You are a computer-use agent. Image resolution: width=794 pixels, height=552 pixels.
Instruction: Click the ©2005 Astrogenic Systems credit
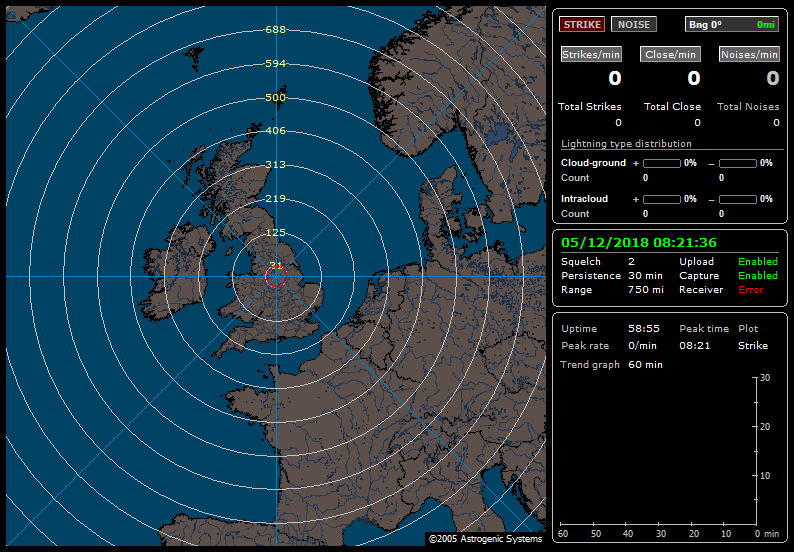tap(485, 539)
